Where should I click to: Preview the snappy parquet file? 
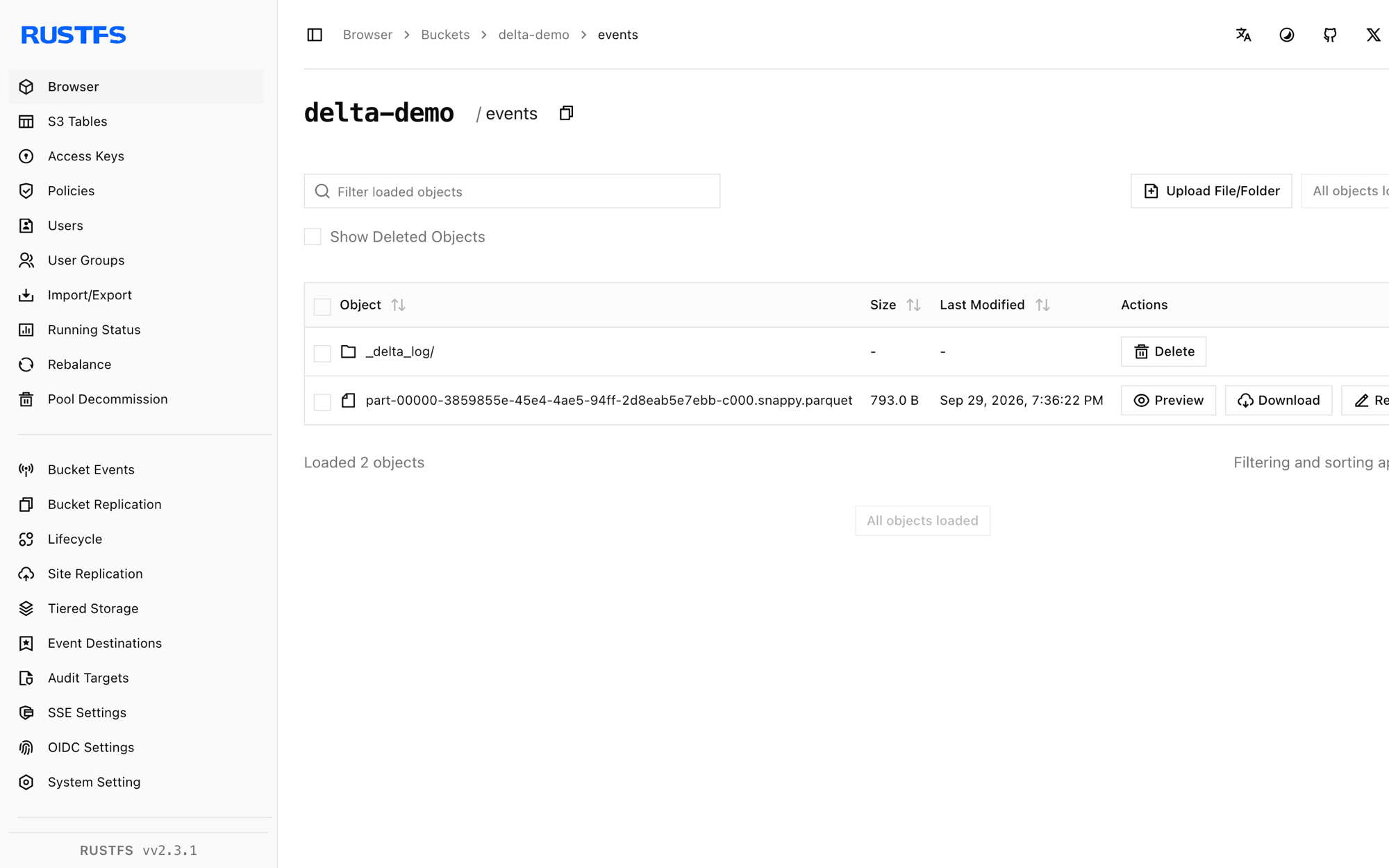click(x=1168, y=400)
